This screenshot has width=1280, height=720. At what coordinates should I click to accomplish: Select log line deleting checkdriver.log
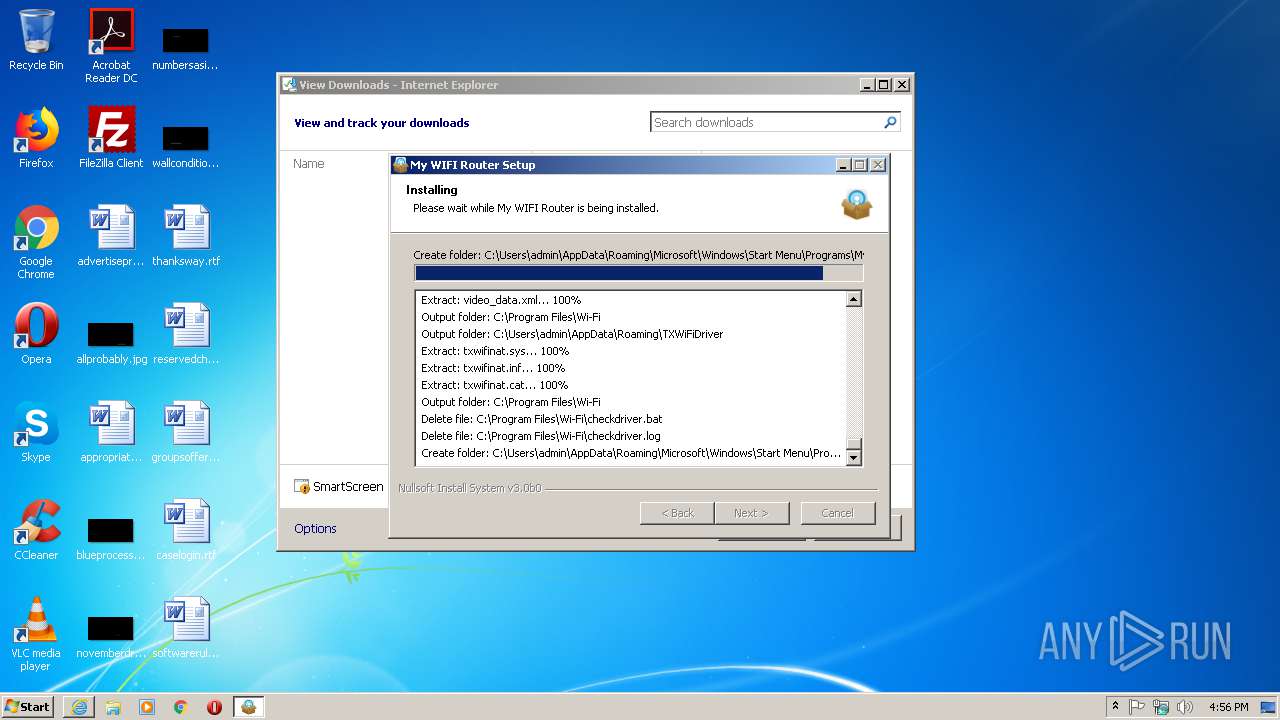[x=541, y=436]
